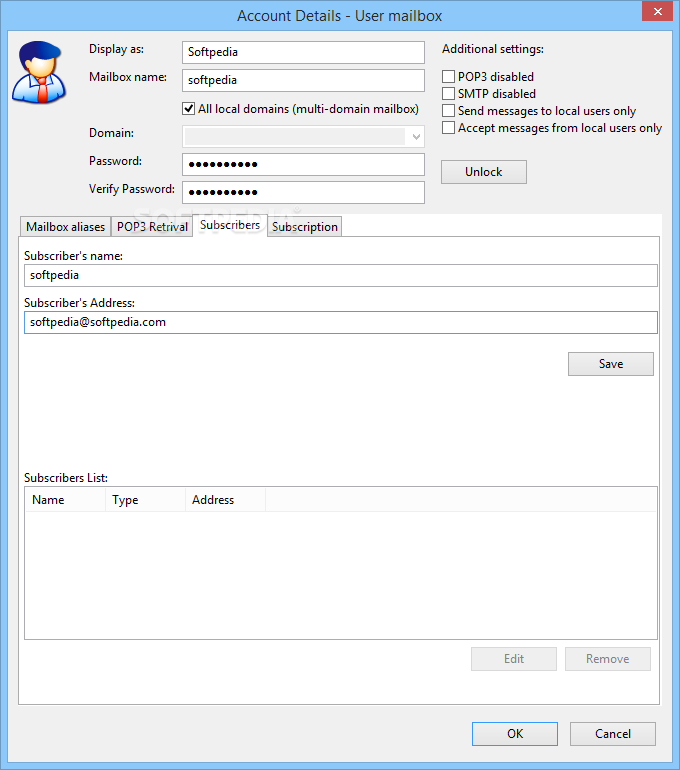Click the Unlock button

click(484, 172)
